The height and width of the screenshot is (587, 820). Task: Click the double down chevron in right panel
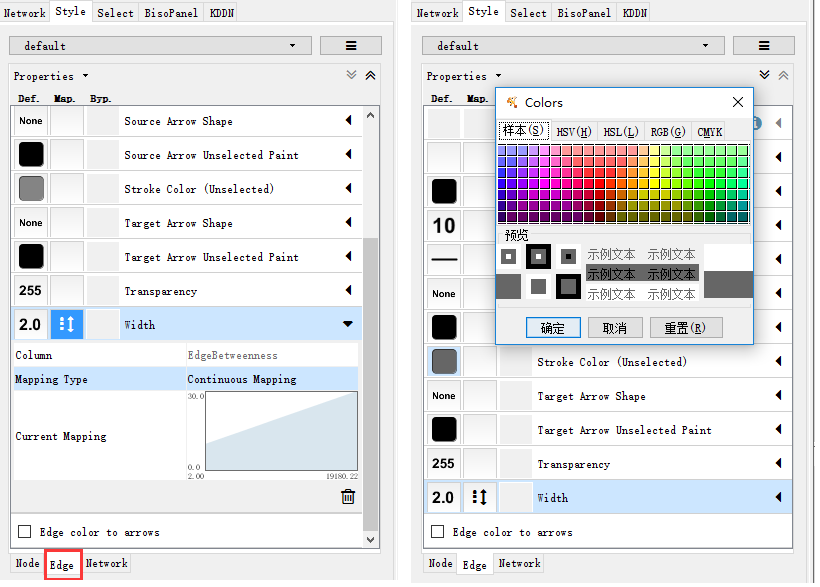point(765,75)
